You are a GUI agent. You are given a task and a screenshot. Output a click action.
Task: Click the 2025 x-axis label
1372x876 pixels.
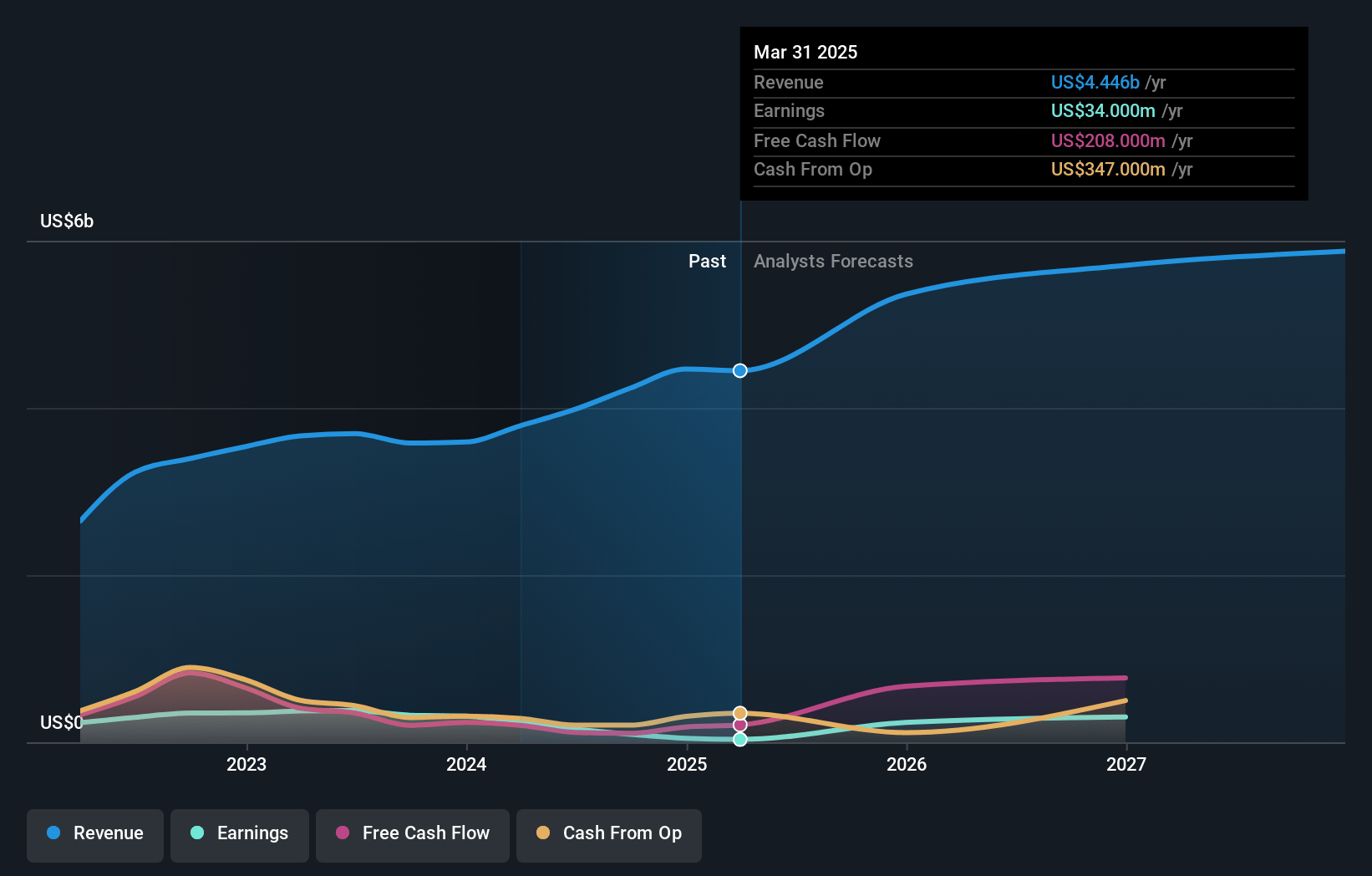pyautogui.click(x=687, y=764)
